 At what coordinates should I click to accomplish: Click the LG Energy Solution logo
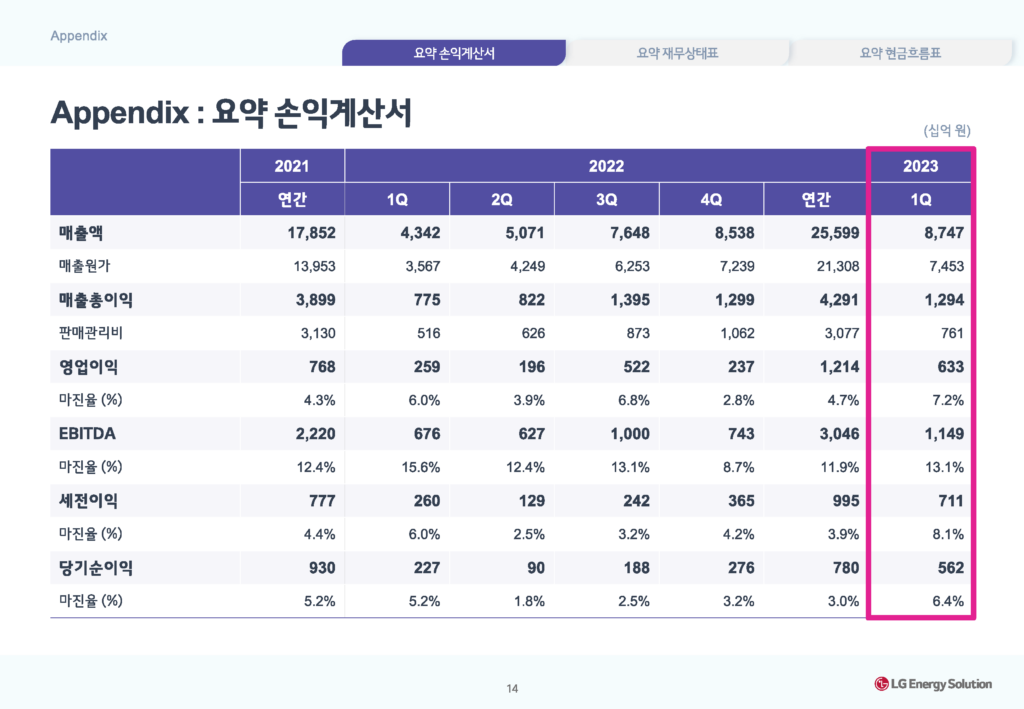coord(934,684)
